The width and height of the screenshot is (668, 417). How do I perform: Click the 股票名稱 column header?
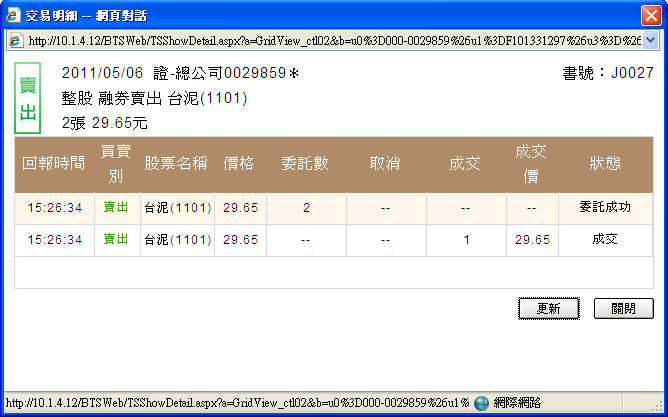coord(176,164)
